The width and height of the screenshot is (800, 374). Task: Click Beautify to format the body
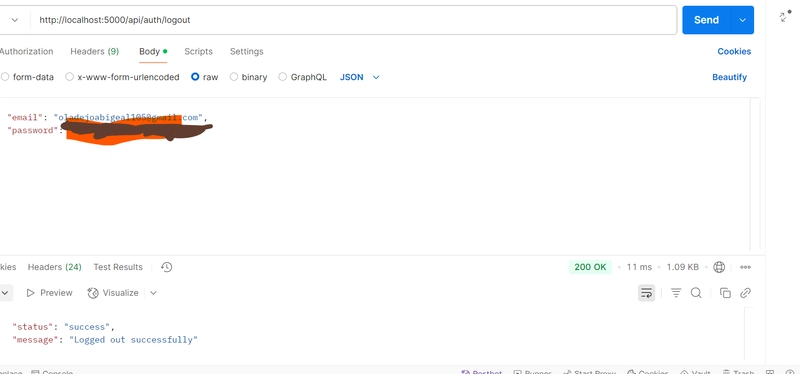(x=730, y=77)
